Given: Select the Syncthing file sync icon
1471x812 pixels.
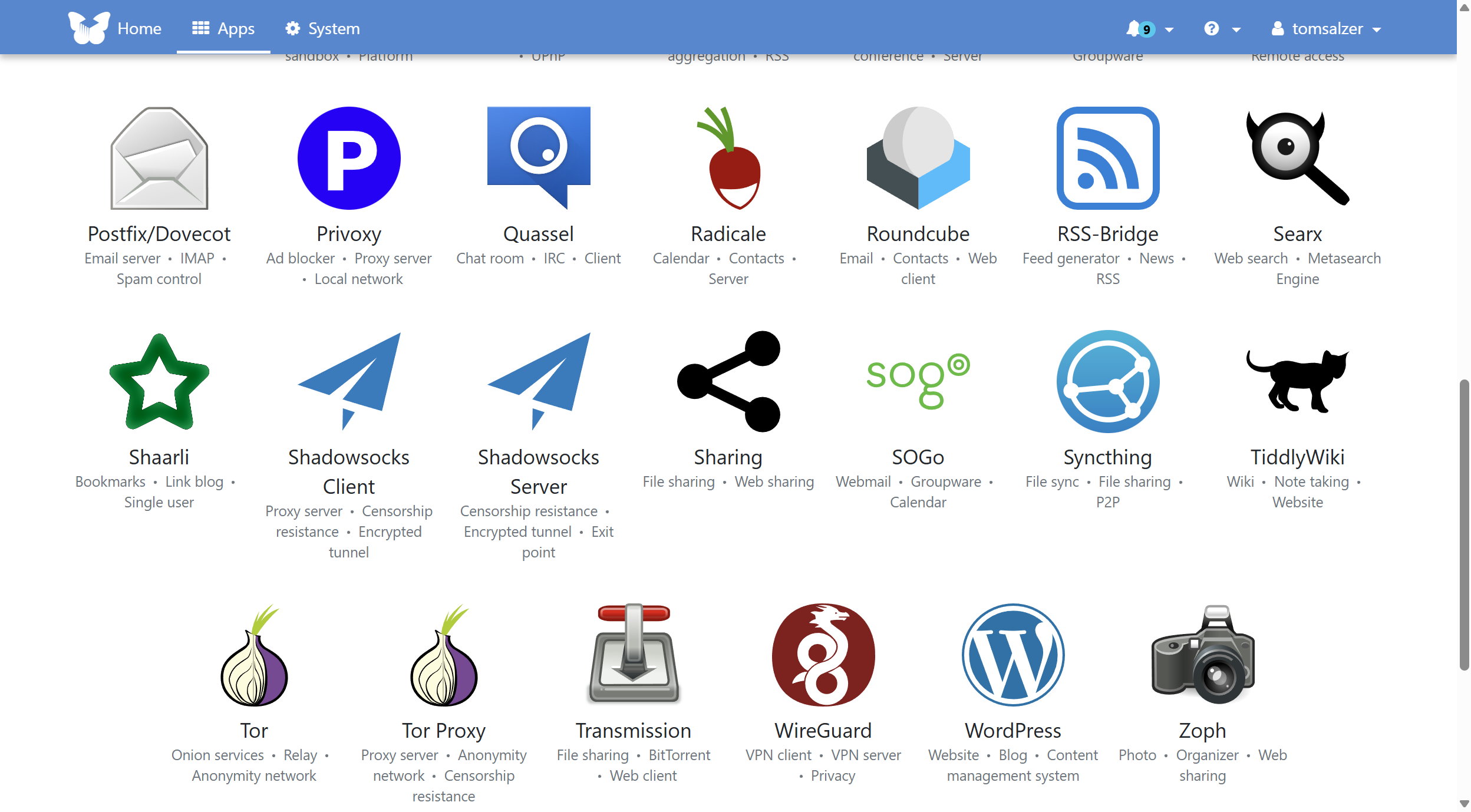Looking at the screenshot, I should tap(1107, 381).
